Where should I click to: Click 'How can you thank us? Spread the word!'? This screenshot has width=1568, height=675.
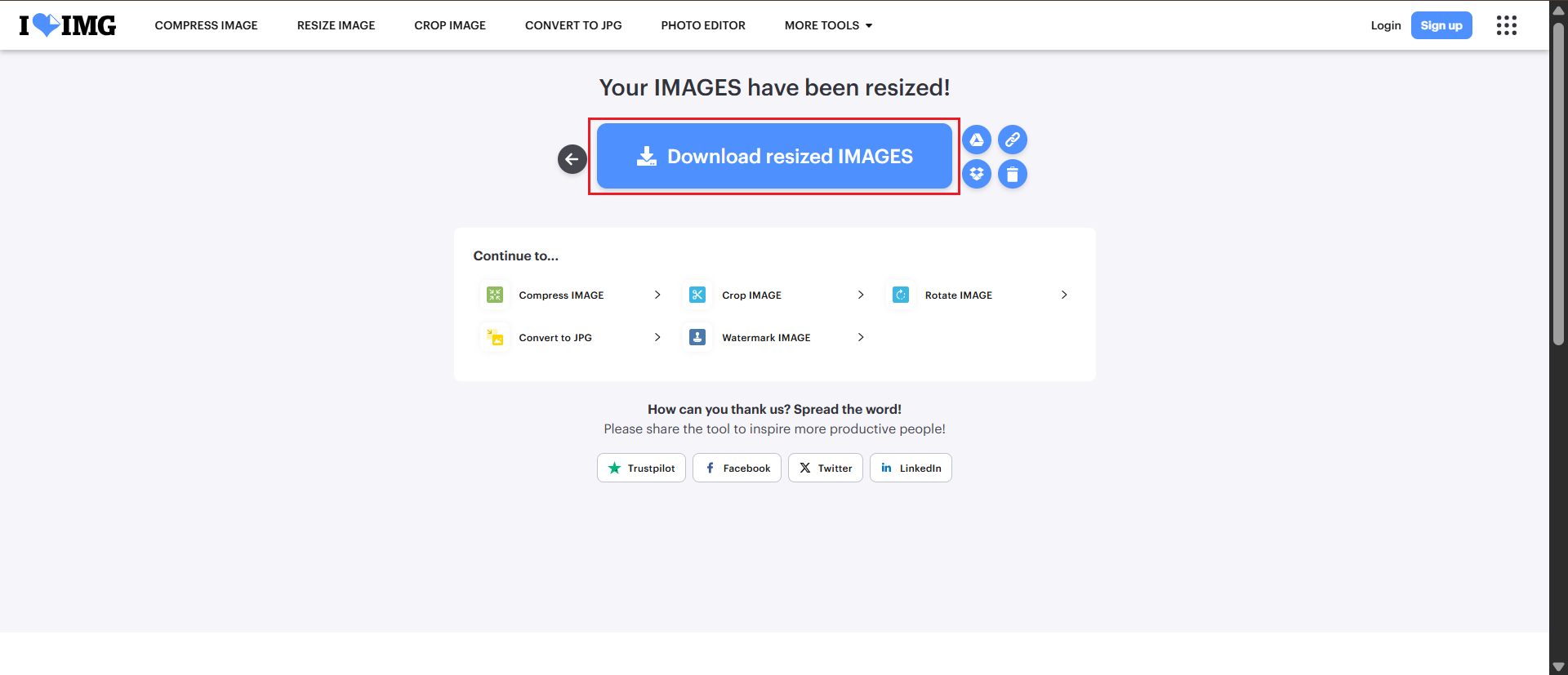tap(774, 409)
